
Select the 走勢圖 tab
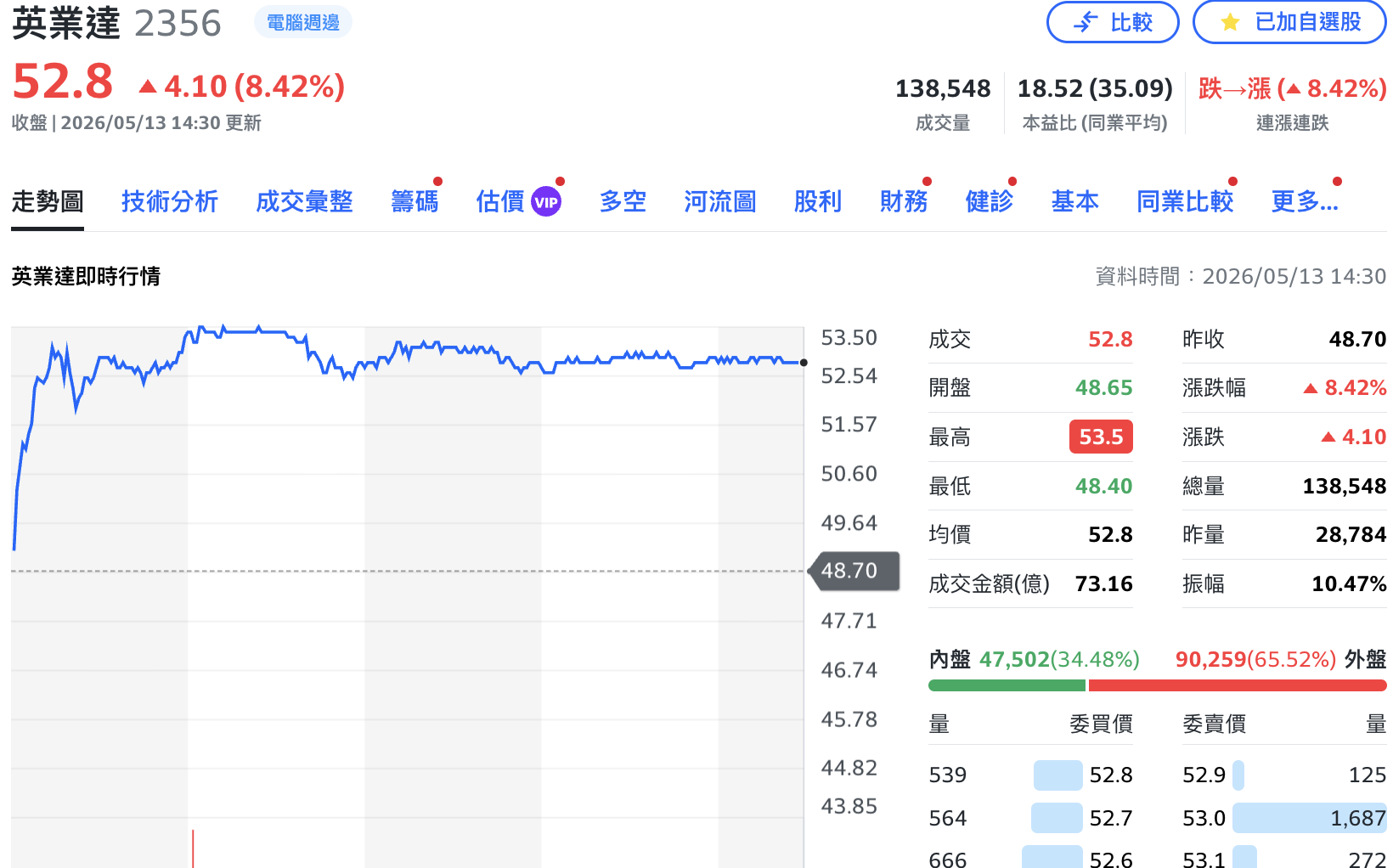pos(48,201)
